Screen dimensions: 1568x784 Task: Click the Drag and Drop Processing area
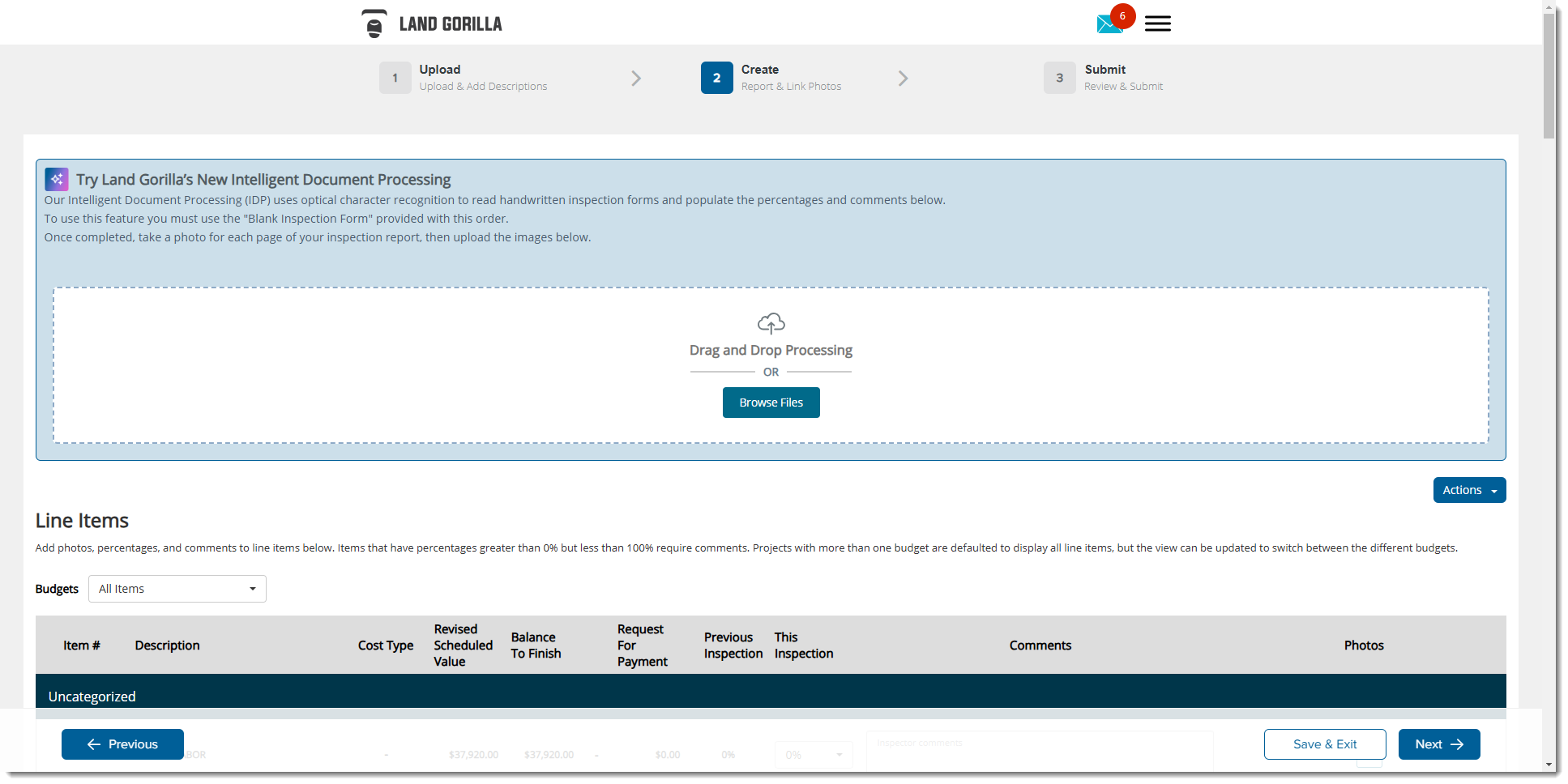point(771,365)
